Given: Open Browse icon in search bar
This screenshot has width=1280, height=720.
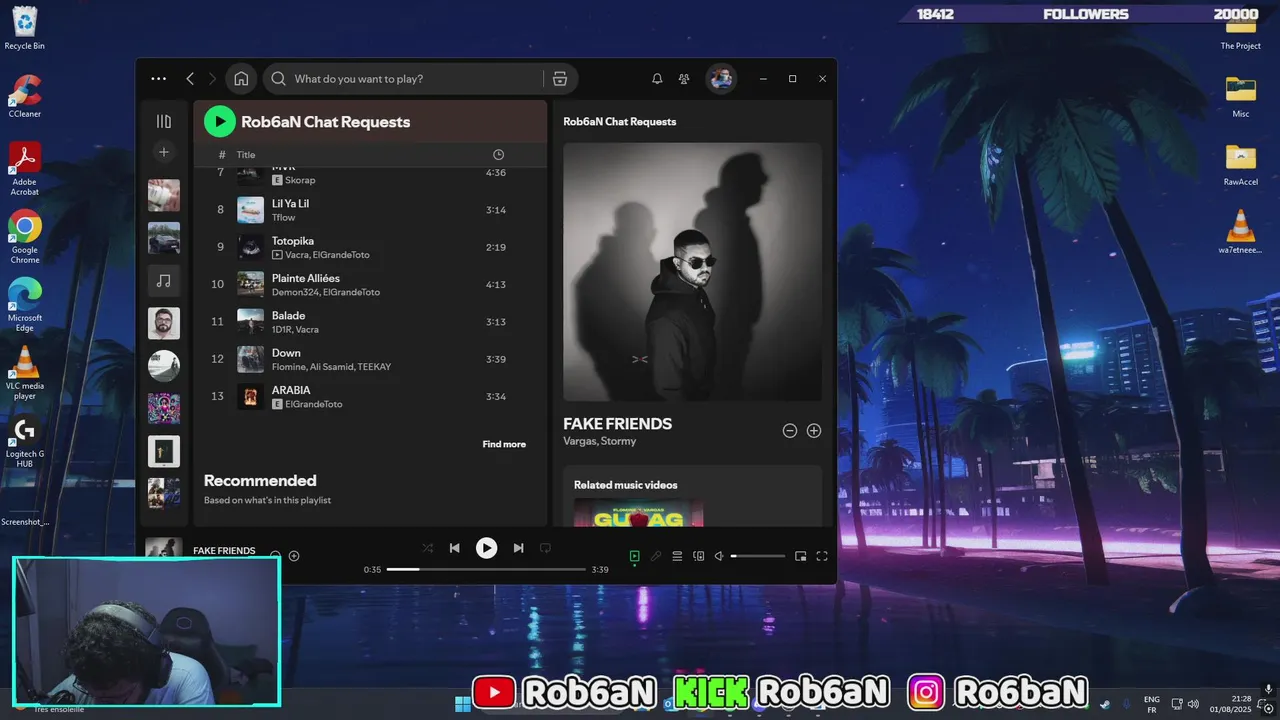Looking at the screenshot, I should [559, 79].
